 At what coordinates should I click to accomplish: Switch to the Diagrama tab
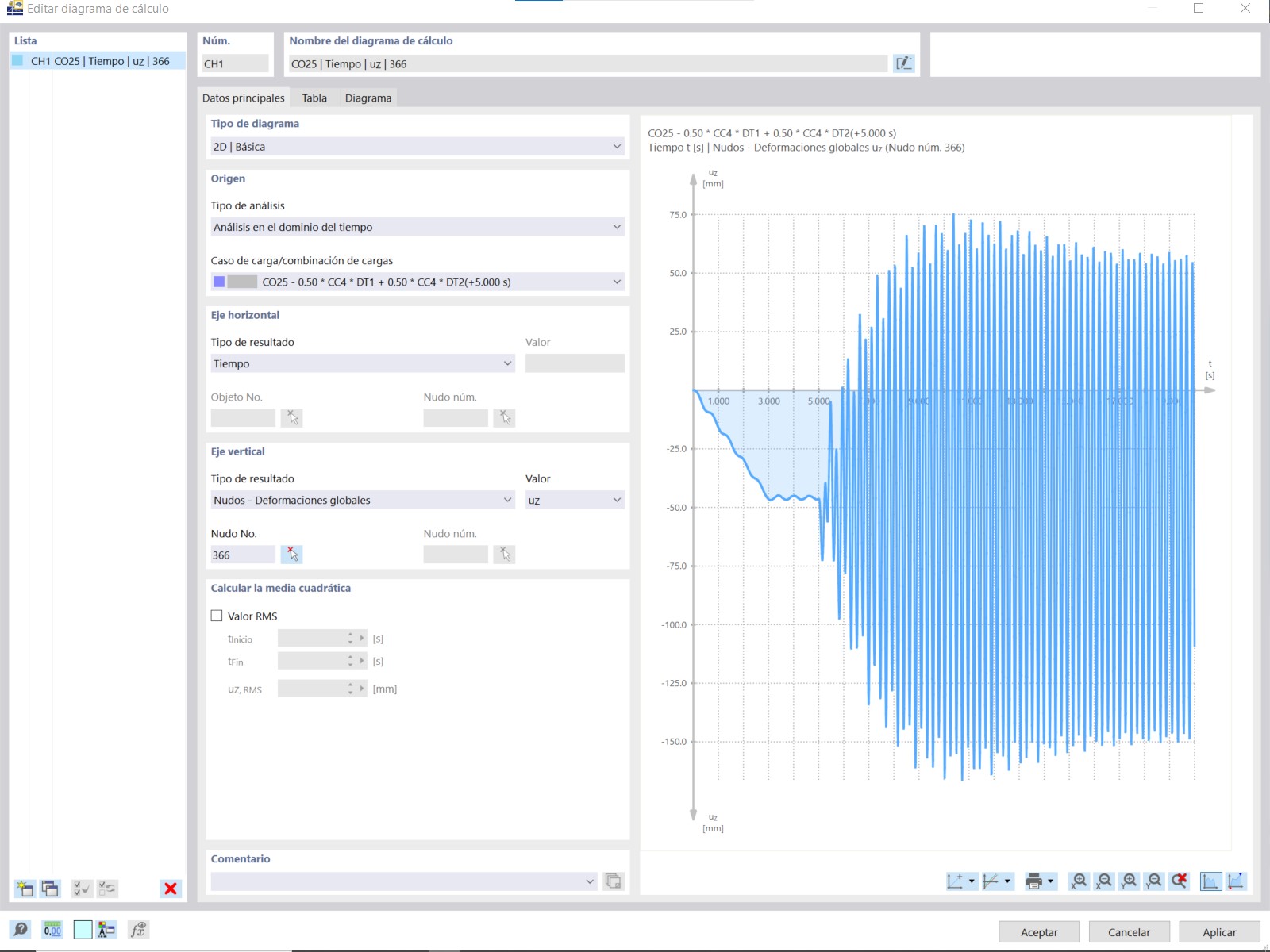(368, 98)
